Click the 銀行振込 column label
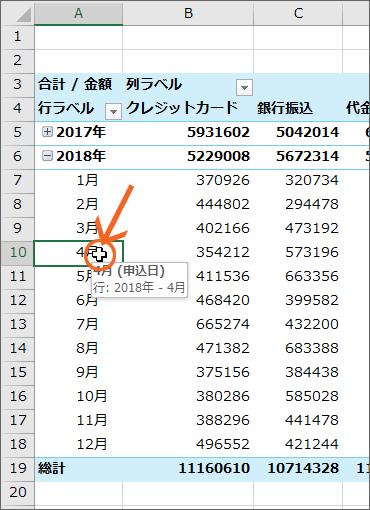370x510 pixels. click(285, 108)
